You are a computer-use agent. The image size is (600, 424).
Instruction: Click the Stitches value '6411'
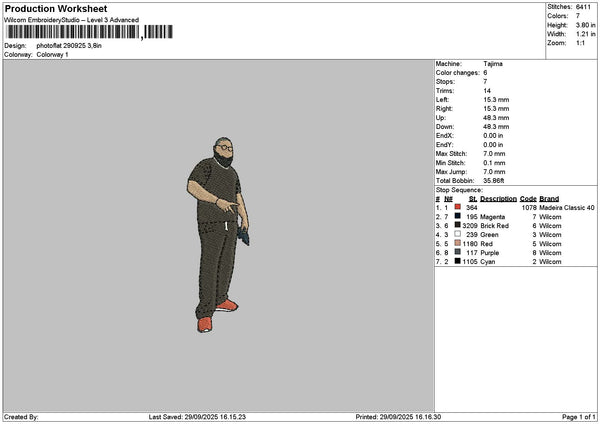click(x=583, y=7)
